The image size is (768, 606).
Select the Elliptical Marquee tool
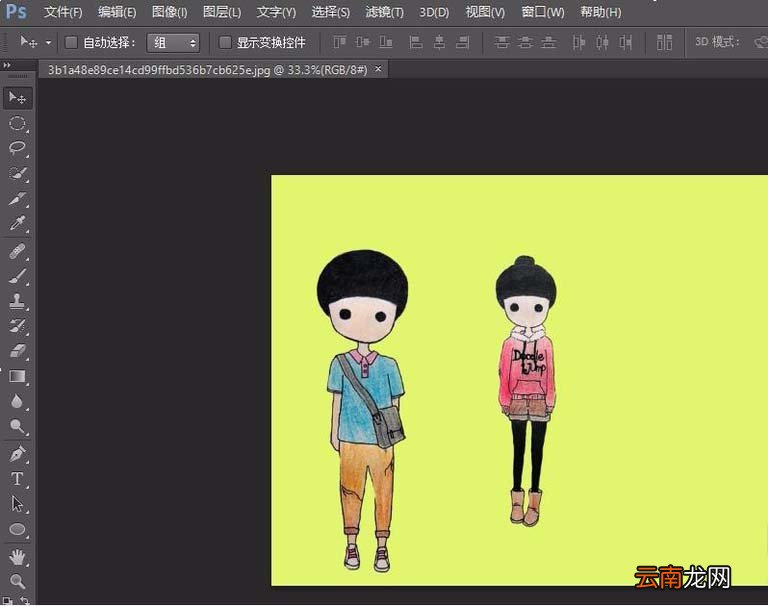(x=18, y=123)
